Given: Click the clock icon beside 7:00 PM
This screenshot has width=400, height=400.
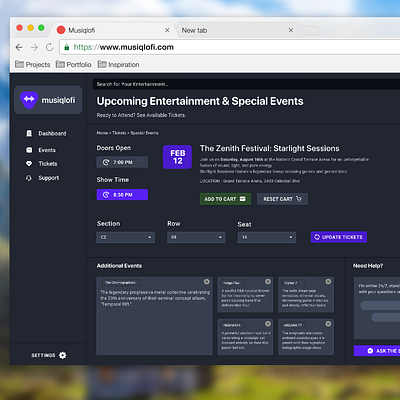Looking at the screenshot, I should click(106, 162).
